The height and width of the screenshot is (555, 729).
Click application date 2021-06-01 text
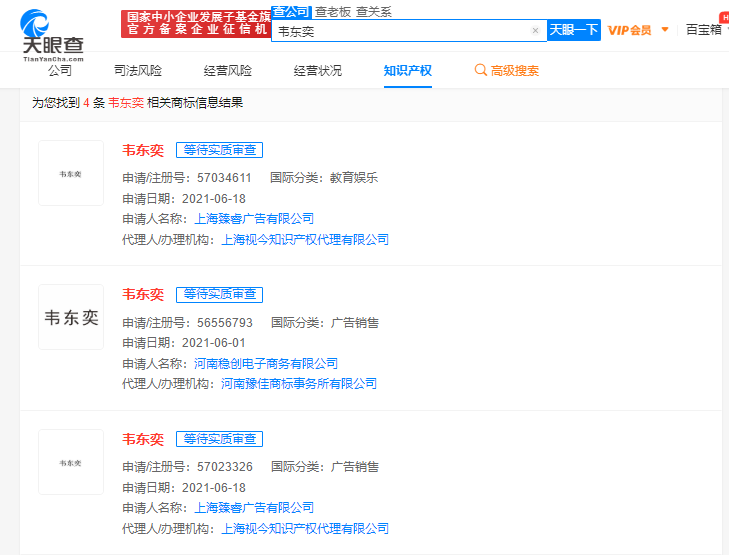point(214,343)
